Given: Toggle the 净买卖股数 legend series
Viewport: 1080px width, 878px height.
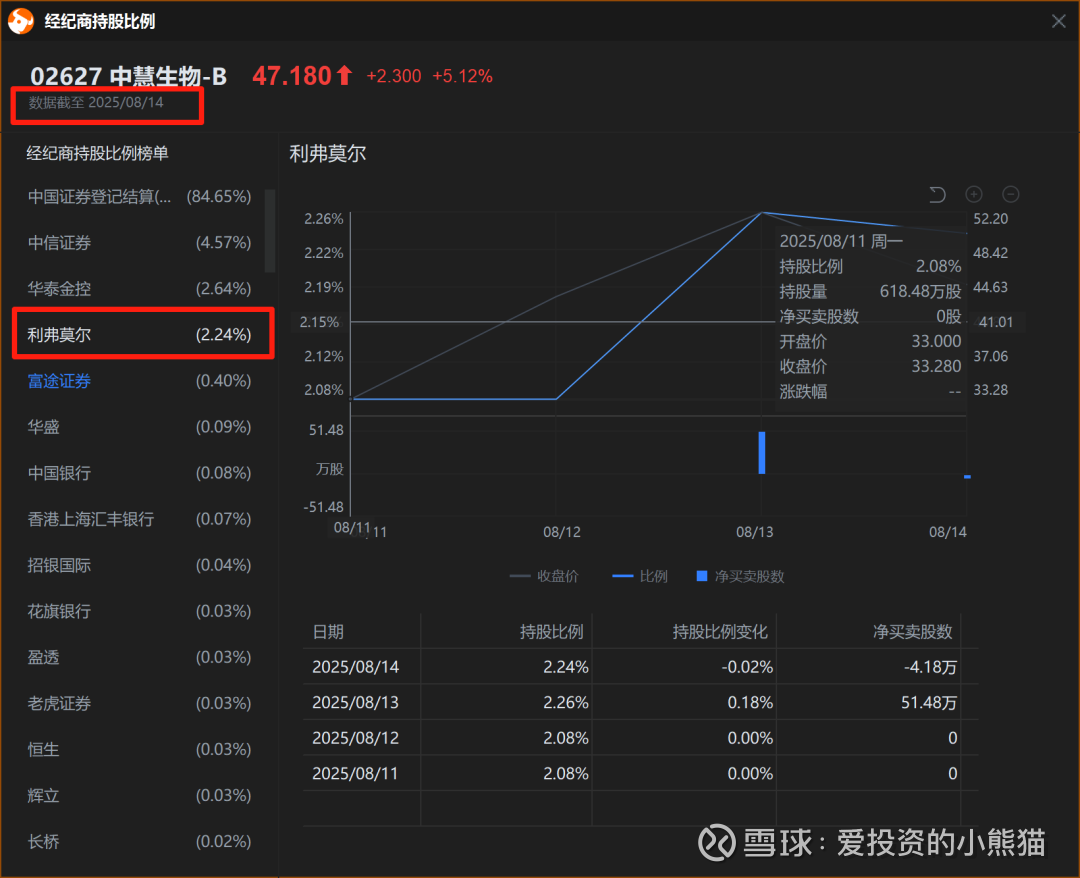Looking at the screenshot, I should (741, 576).
